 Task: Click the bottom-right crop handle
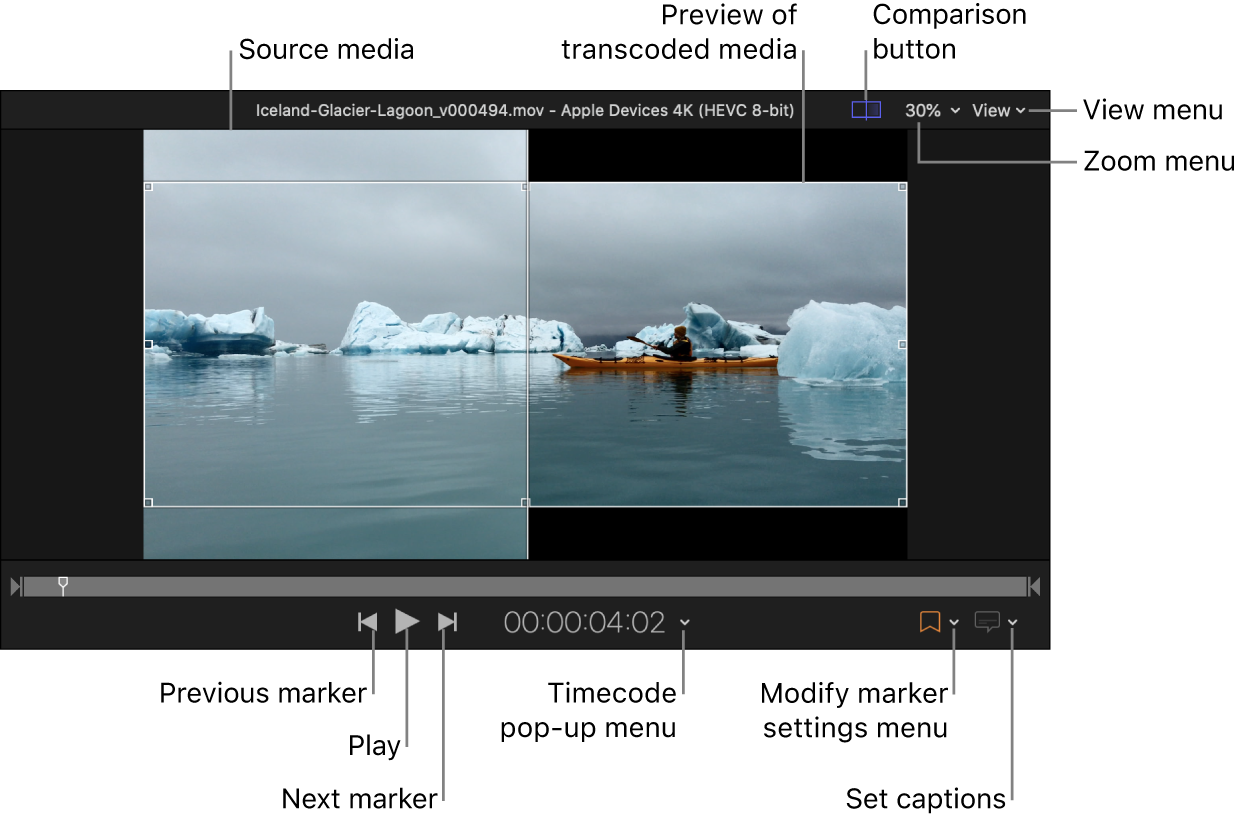903,502
